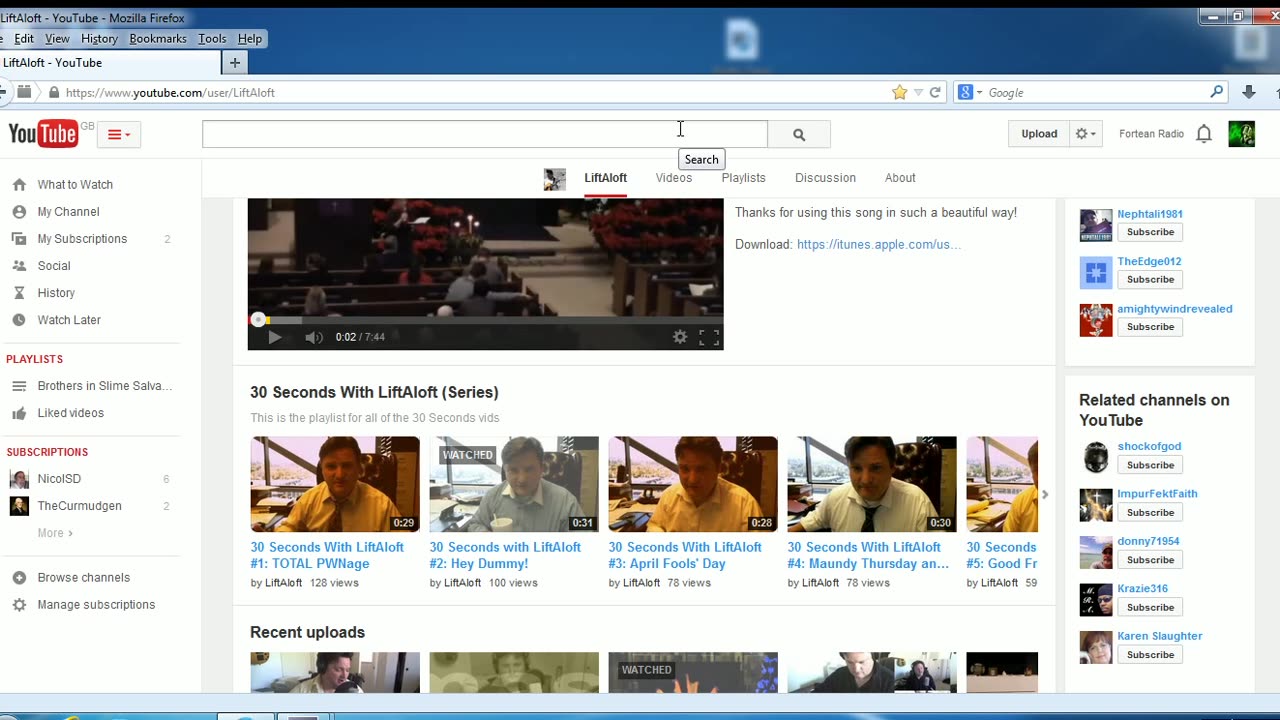Reload the page with the refresh icon

tap(935, 92)
